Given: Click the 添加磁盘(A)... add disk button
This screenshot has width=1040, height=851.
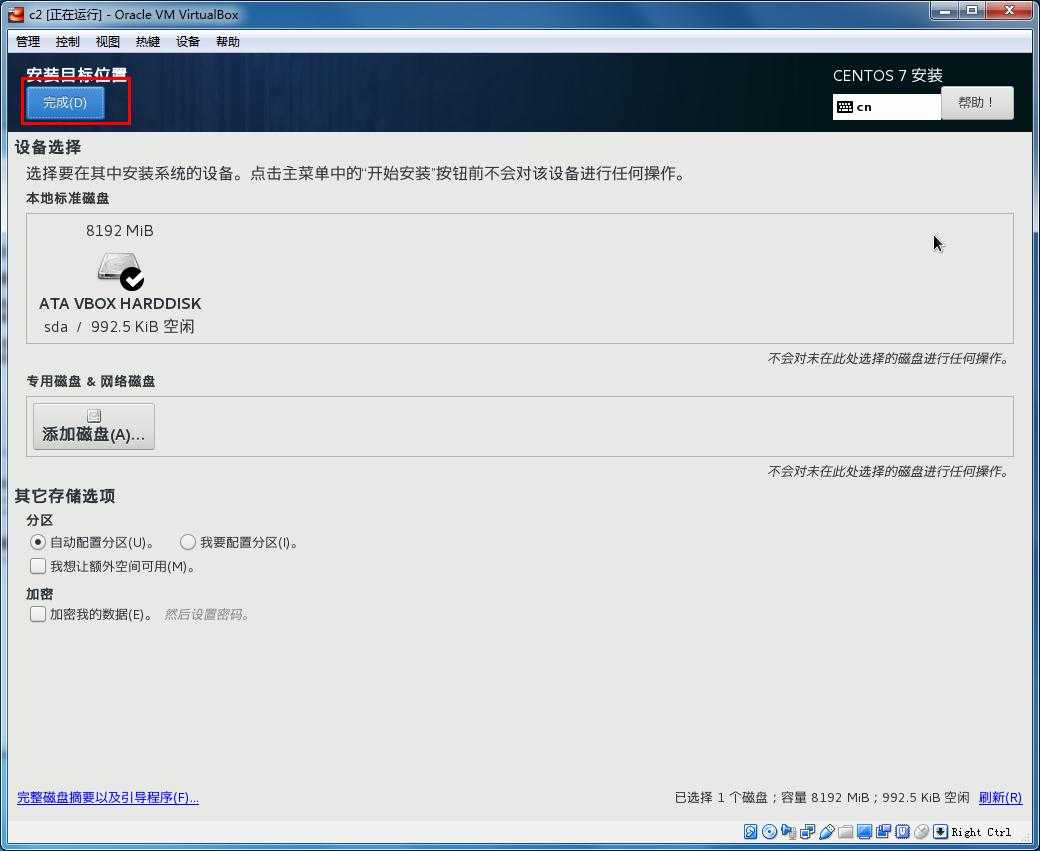Looking at the screenshot, I should click(94, 426).
